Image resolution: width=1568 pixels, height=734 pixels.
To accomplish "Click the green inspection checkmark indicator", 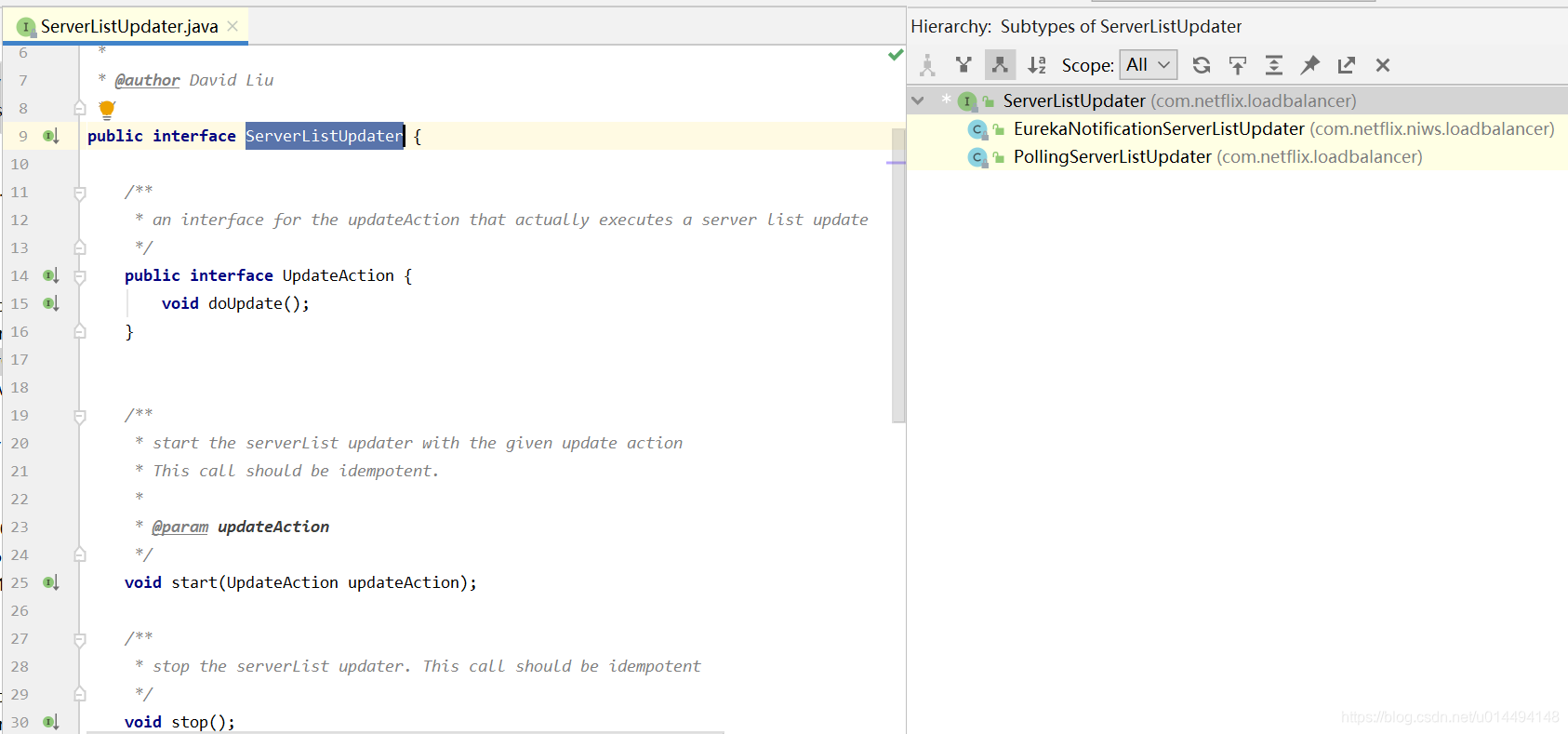I will coord(896,55).
